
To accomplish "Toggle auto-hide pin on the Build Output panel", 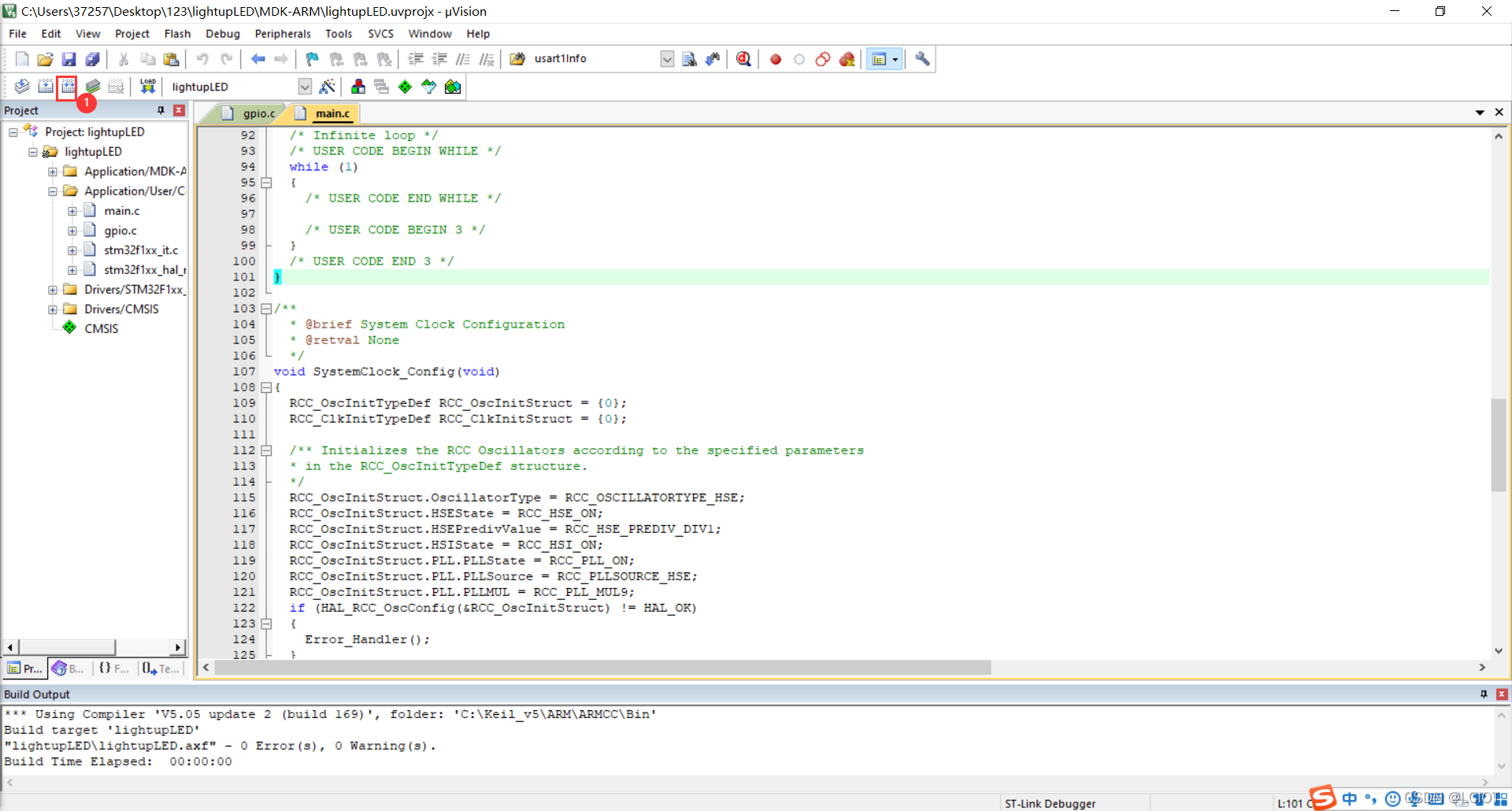I will pyautogui.click(x=1484, y=694).
